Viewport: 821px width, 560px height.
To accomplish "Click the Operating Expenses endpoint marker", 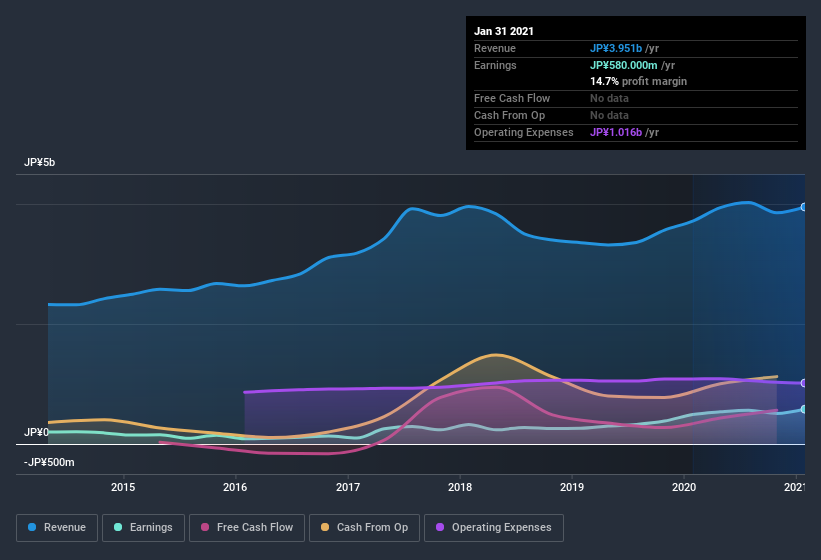I will (x=804, y=383).
